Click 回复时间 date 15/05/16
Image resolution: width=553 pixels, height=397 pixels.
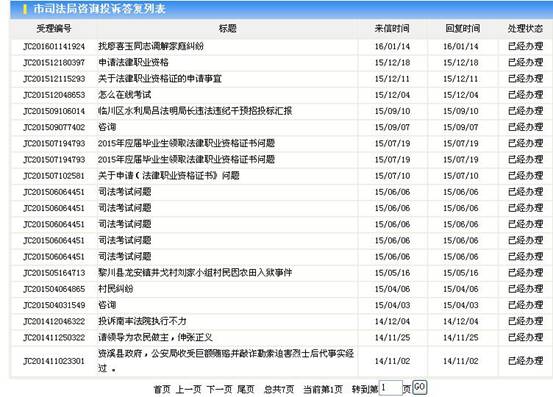pos(461,273)
